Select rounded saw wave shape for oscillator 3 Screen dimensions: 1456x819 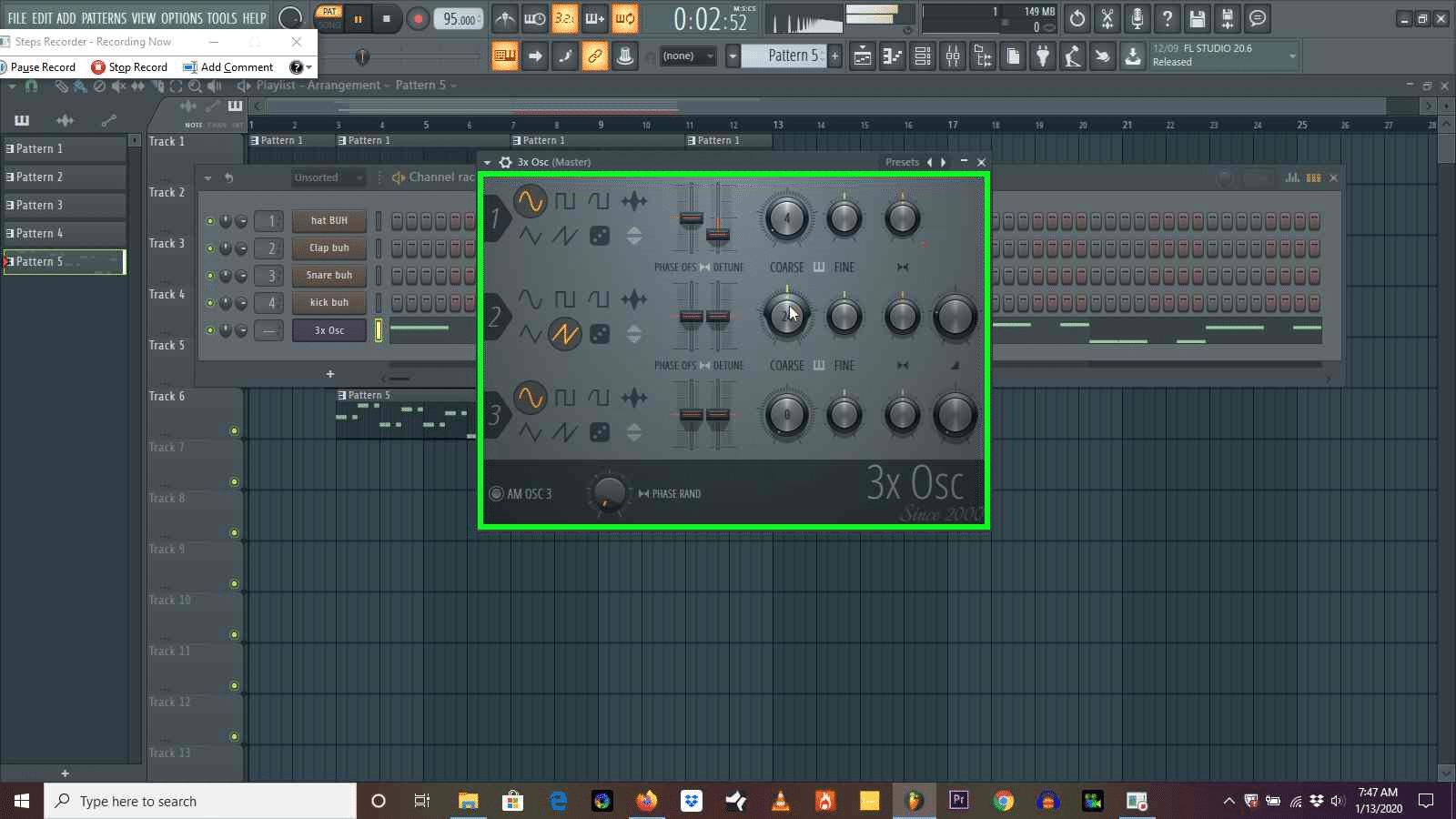(599, 398)
